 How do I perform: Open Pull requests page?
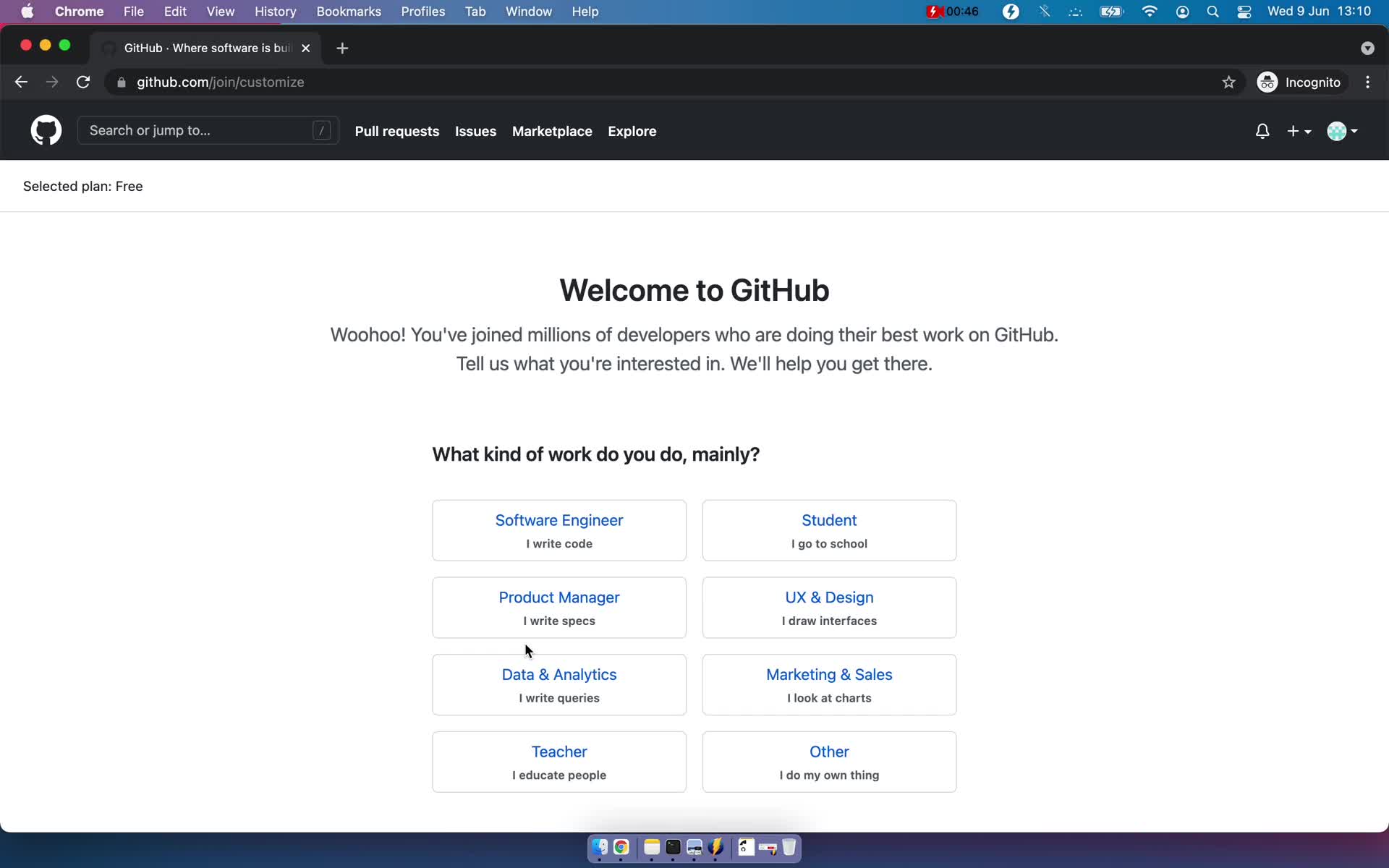pos(396,131)
